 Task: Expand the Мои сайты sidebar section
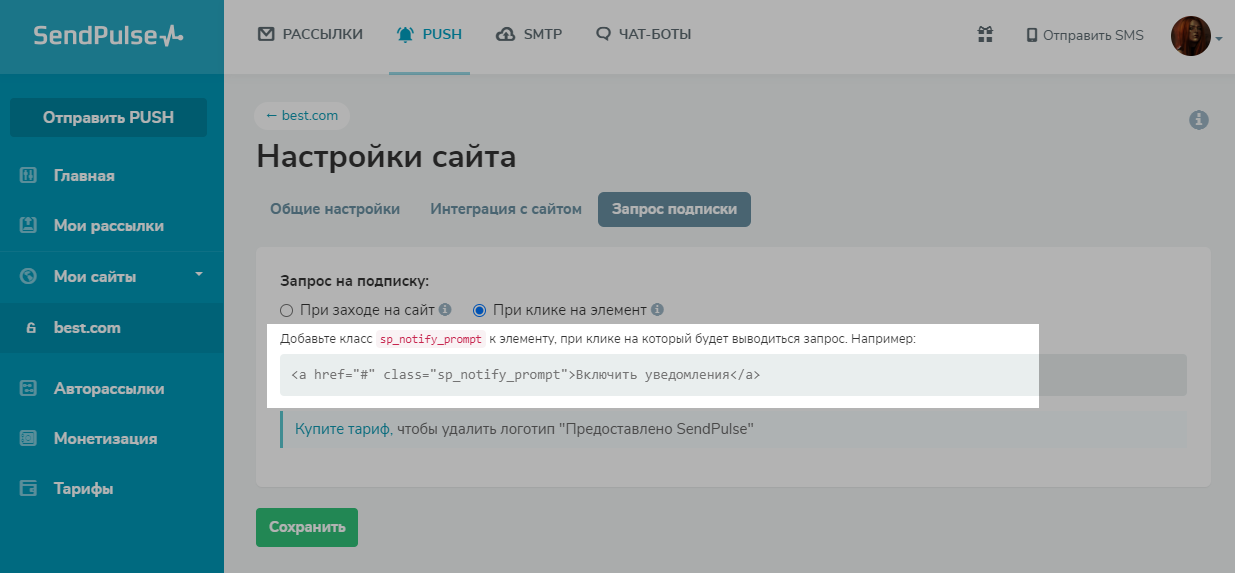[x=198, y=275]
